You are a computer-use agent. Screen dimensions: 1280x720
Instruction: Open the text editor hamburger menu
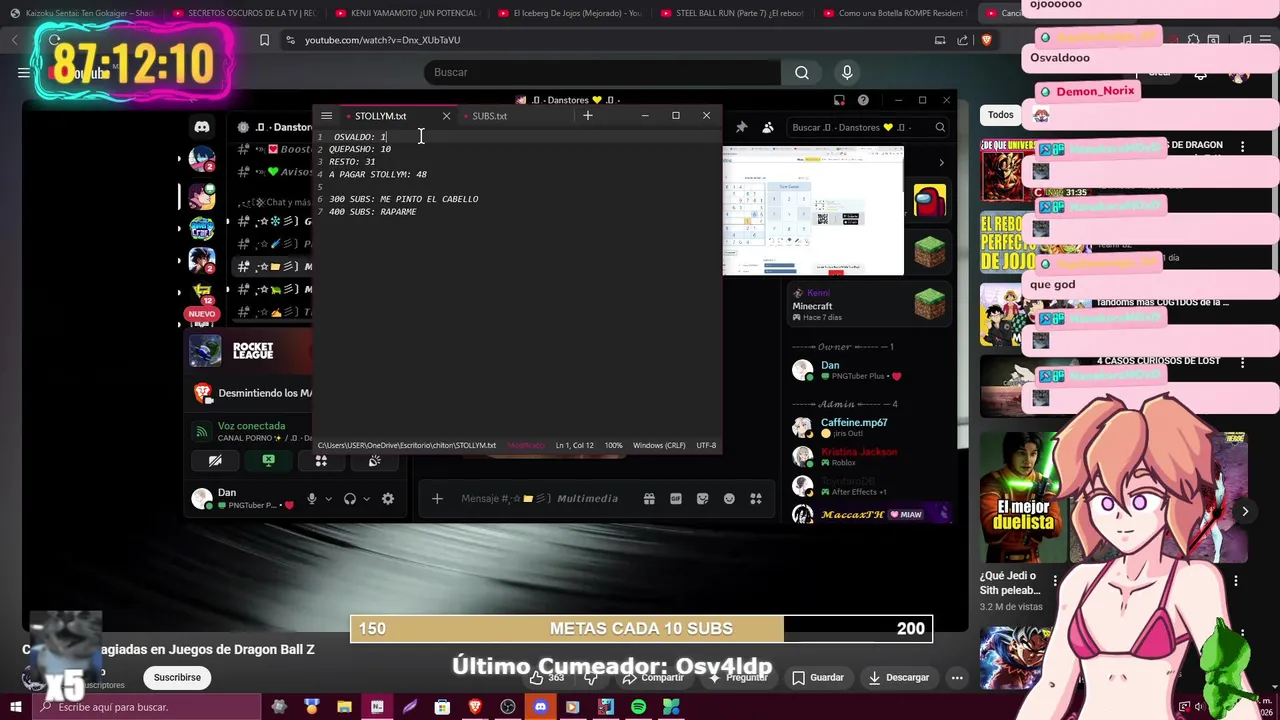[326, 116]
